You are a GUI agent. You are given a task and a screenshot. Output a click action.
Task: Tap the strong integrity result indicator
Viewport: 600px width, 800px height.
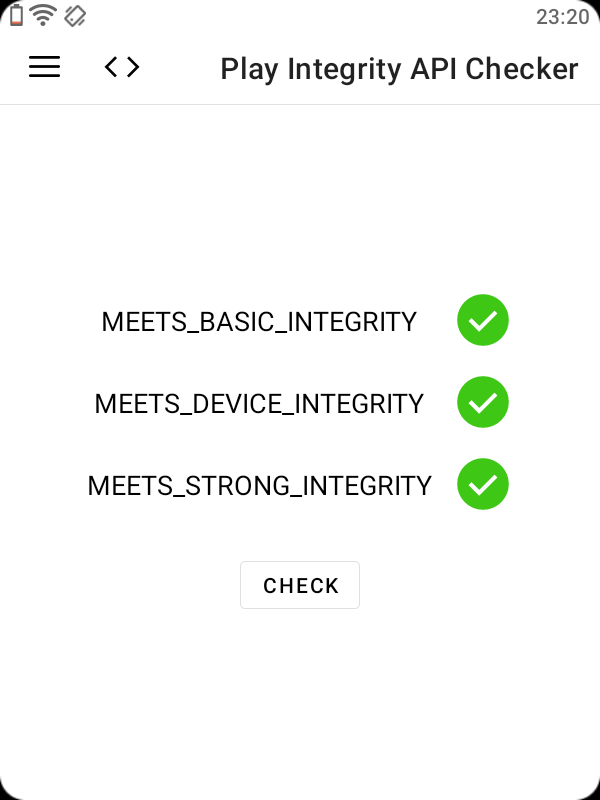tap(483, 484)
